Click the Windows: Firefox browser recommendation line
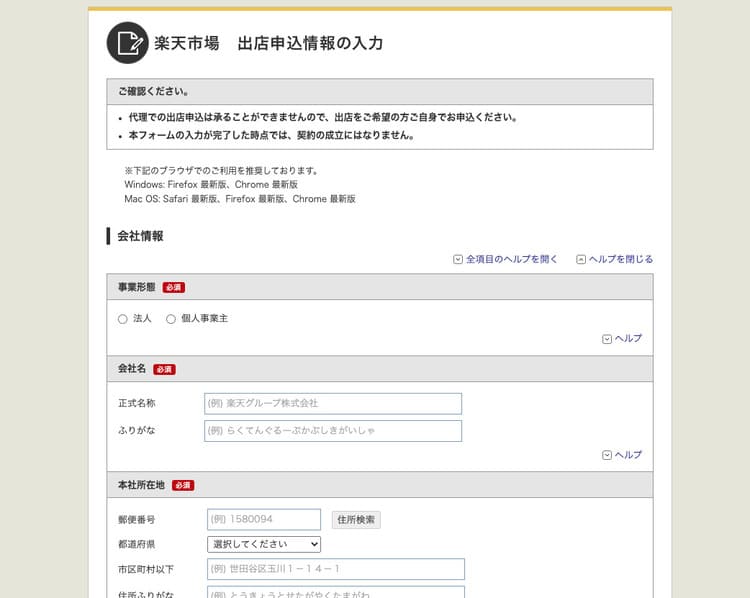 (211, 185)
